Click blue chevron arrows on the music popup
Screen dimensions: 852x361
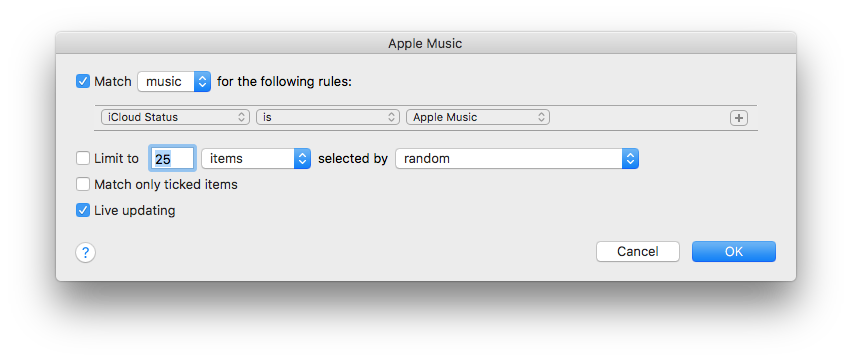(x=202, y=82)
